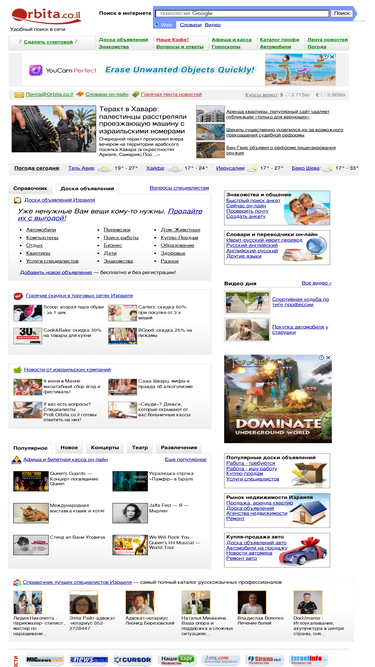This screenshot has width=375, height=667.
Task: Open Еще популярное link
Action: 186,459
